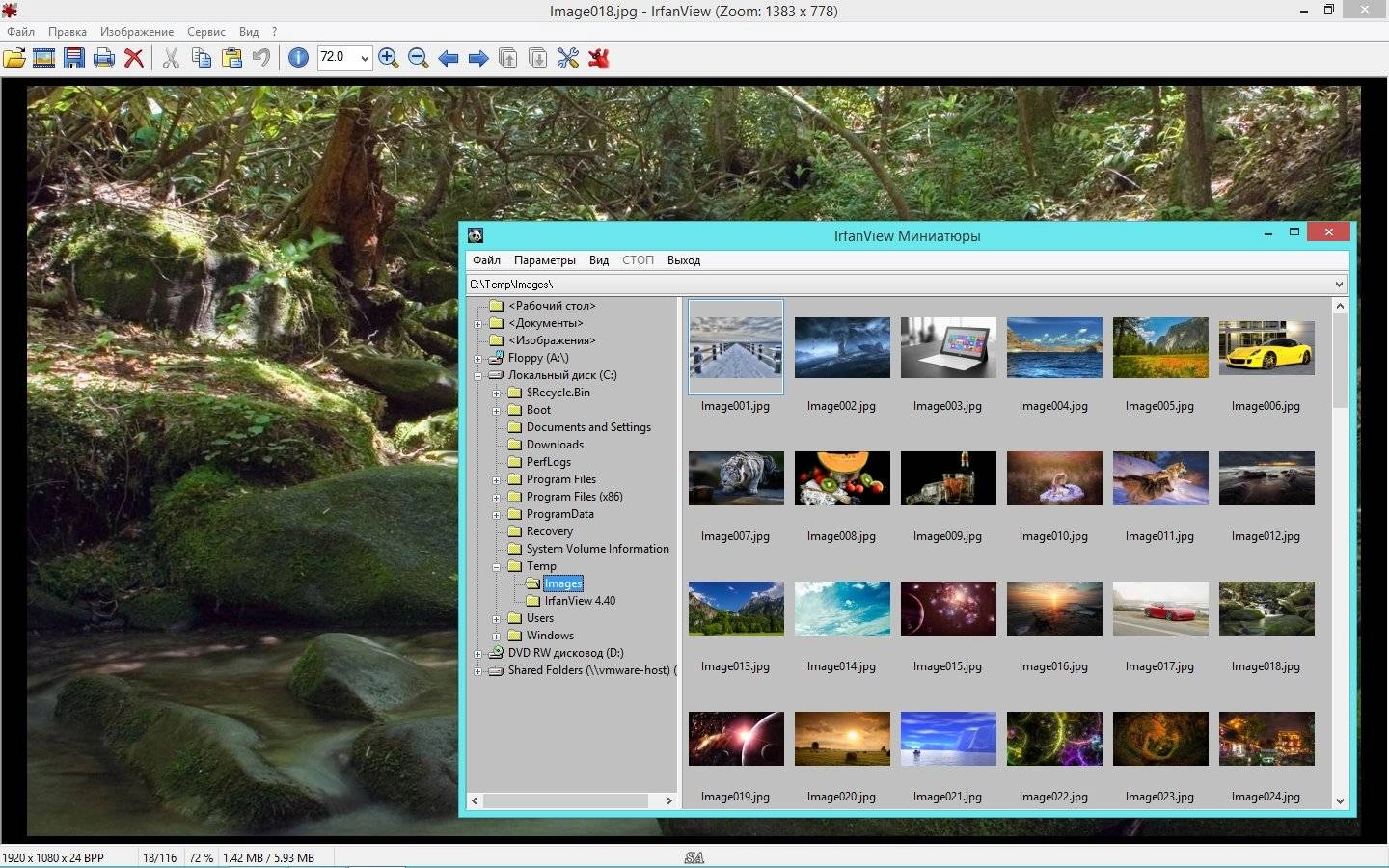Click СТОП in Thumbnails menu bar

click(x=638, y=260)
